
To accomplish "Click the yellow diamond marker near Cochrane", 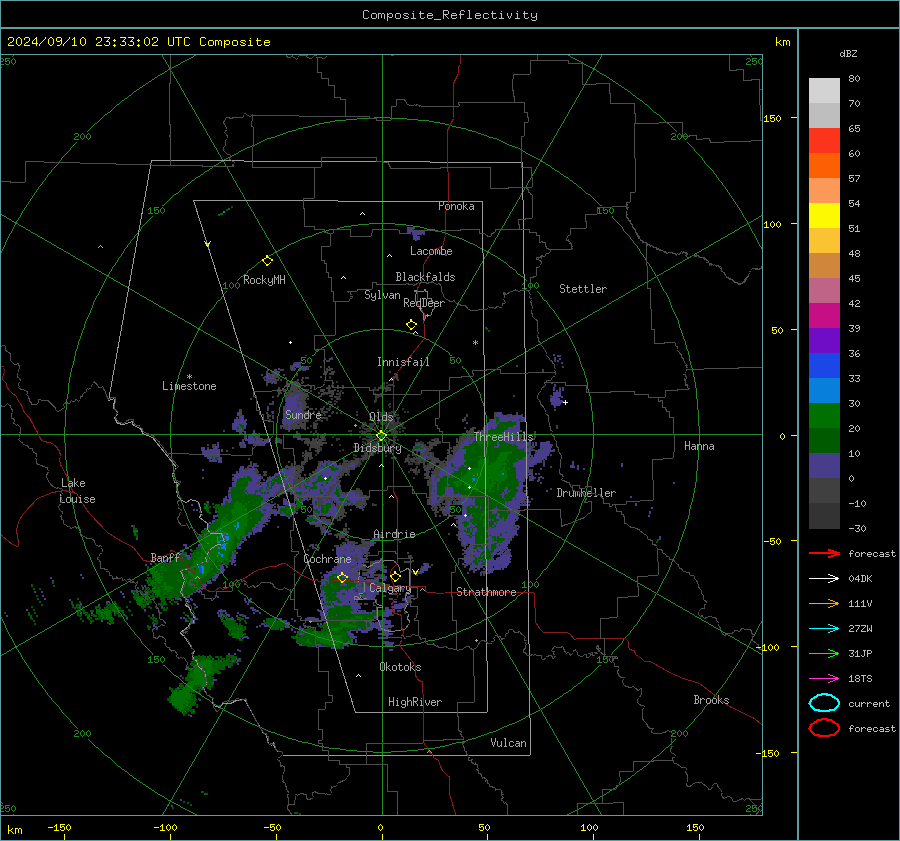I will tap(343, 578).
